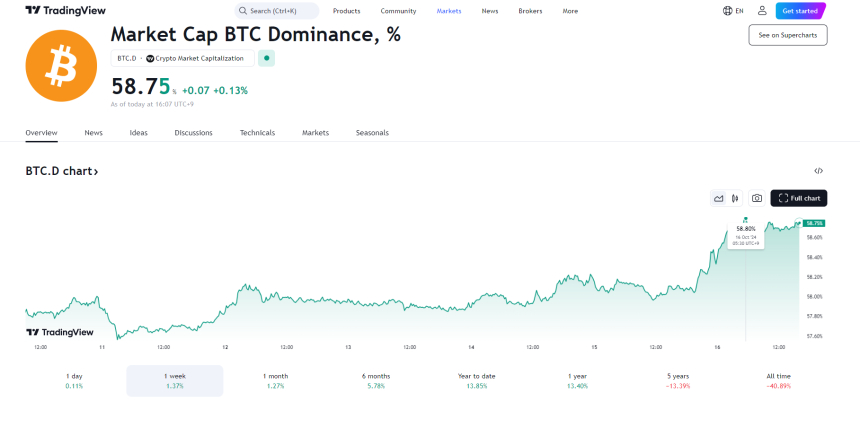
Task: Click the TradingView watermark on the chart
Action: click(x=60, y=332)
